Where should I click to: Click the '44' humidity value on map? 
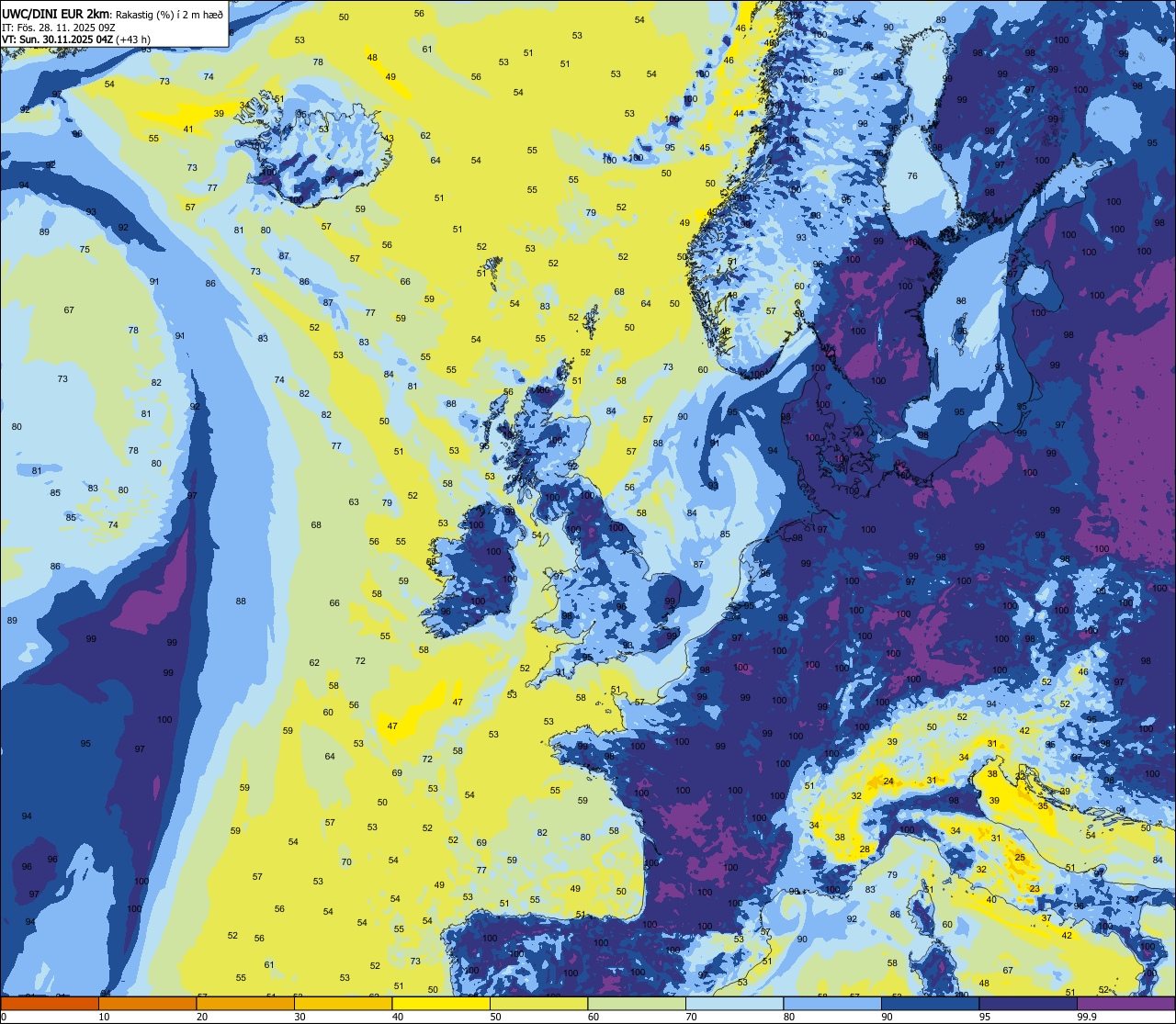pyautogui.click(x=739, y=114)
